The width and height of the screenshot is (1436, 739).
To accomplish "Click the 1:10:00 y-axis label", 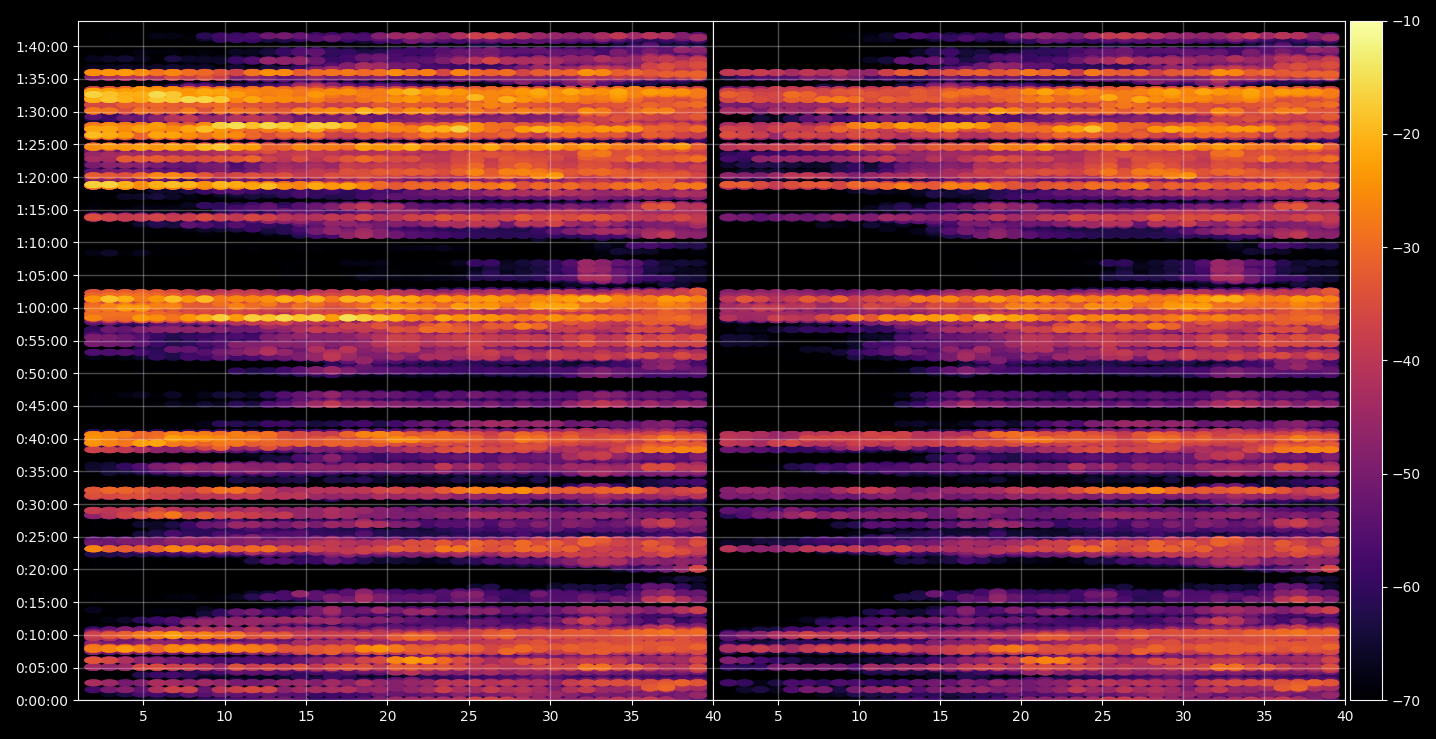I will coord(42,243).
